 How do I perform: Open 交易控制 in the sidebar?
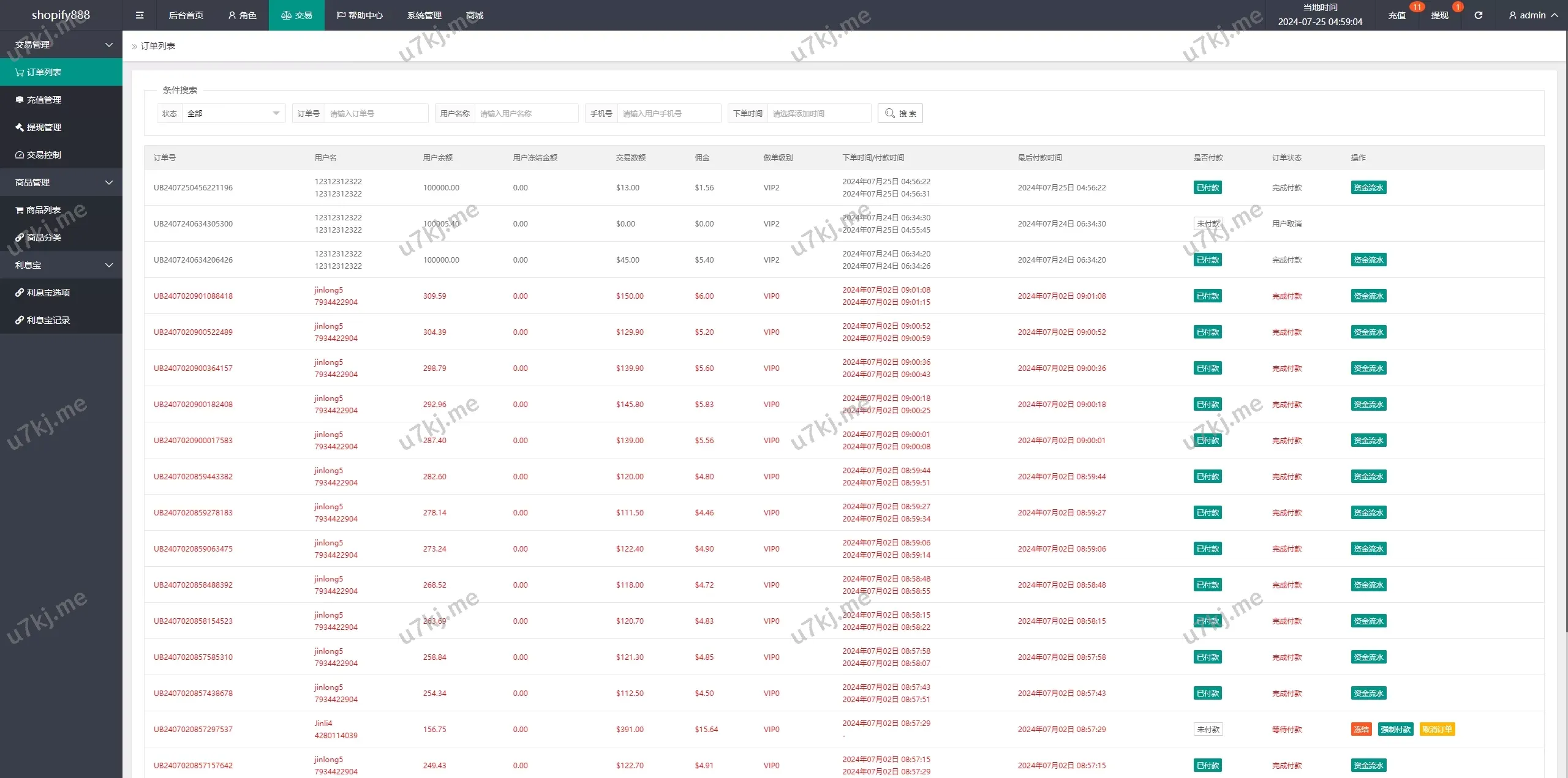(44, 155)
